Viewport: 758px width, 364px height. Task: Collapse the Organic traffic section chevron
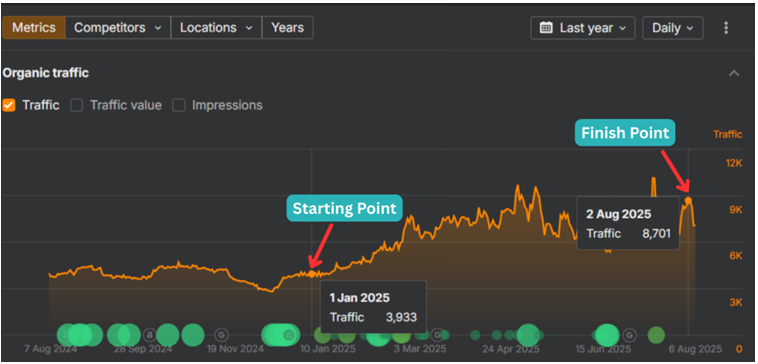coord(734,73)
